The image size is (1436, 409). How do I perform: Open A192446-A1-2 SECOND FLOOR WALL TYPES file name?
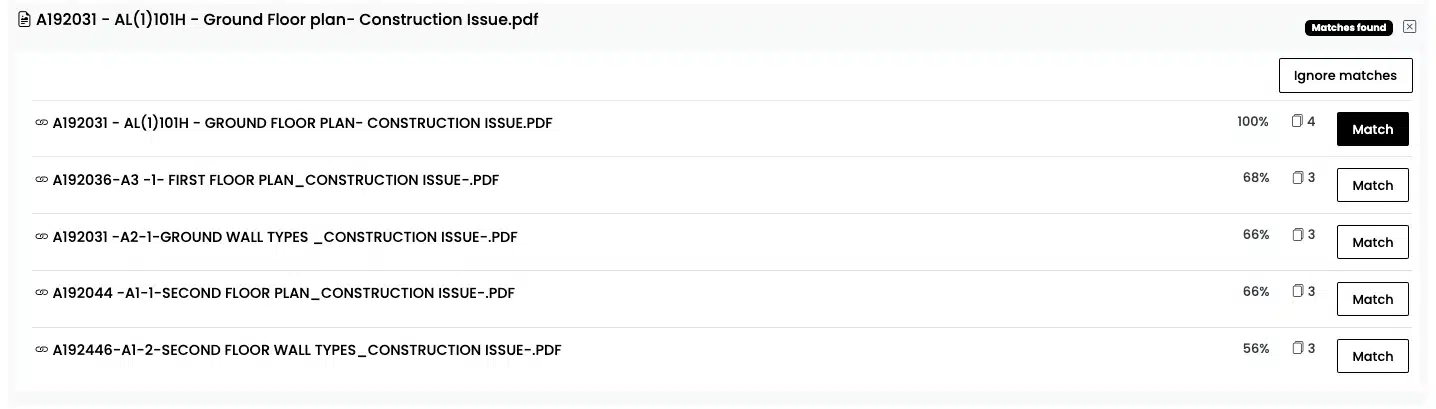click(307, 350)
